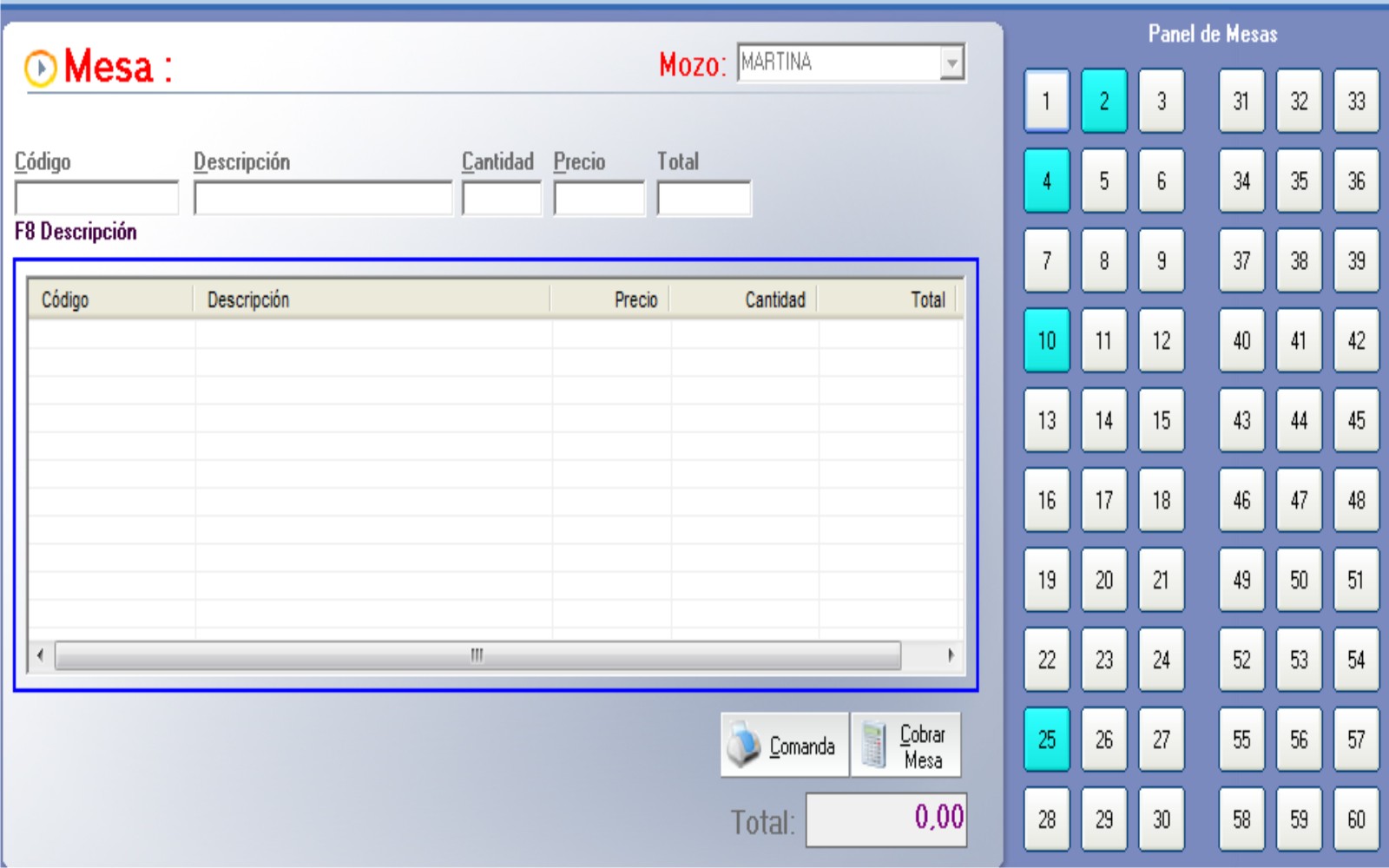Select highlighted table 10
The width and height of the screenshot is (1389, 868).
click(x=1046, y=340)
